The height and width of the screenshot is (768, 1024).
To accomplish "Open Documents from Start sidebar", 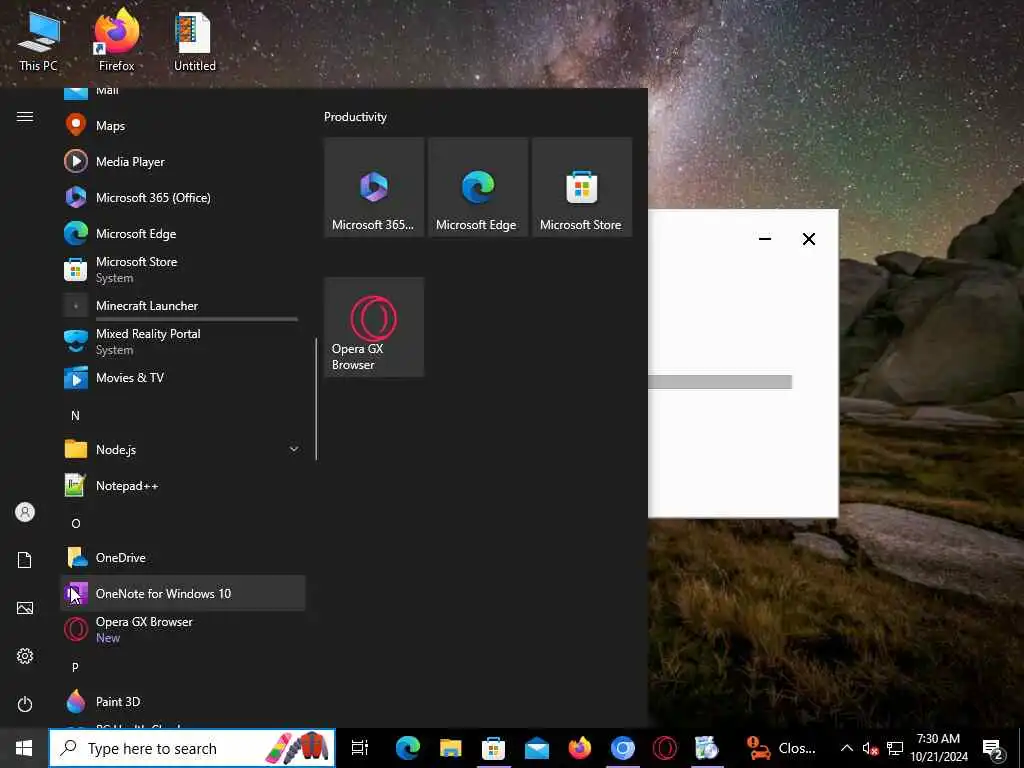I will [25, 560].
